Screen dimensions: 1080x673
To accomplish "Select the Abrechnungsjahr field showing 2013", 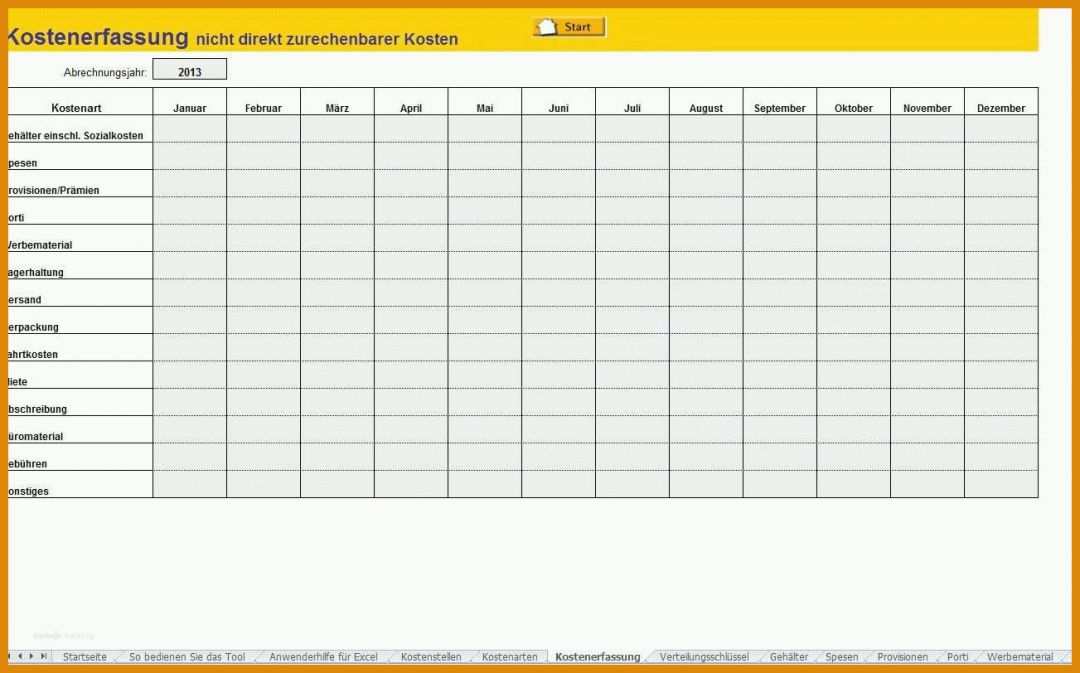I will (x=189, y=70).
